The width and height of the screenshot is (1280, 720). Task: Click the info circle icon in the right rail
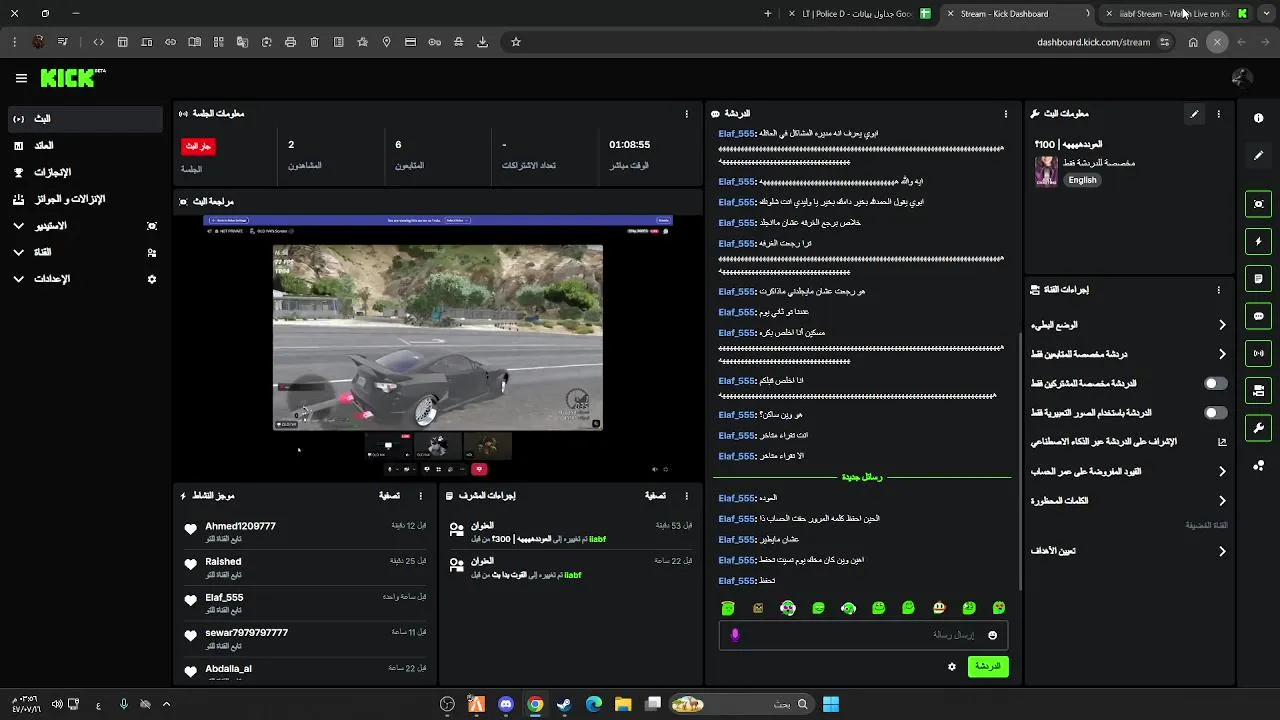click(x=1258, y=118)
